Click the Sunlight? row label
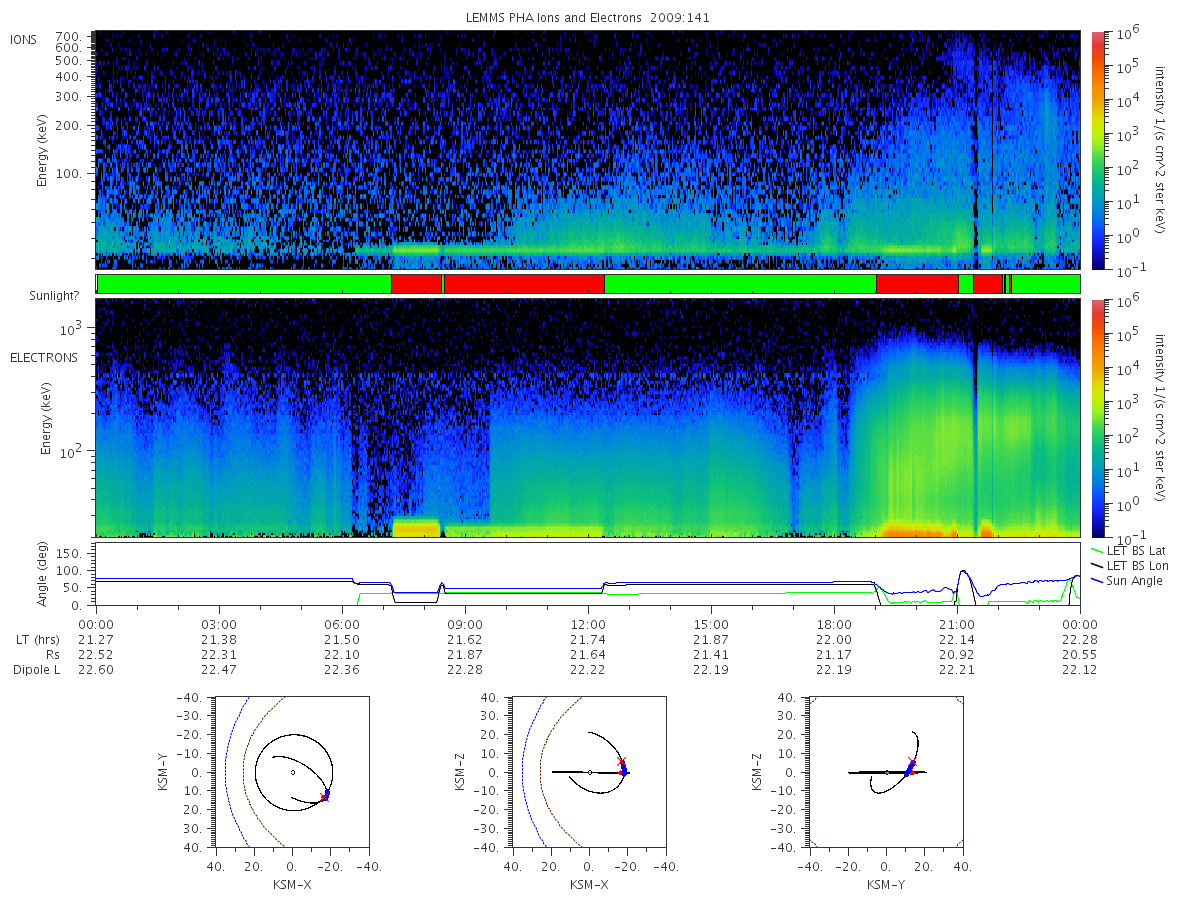1200x900 pixels. [45, 296]
